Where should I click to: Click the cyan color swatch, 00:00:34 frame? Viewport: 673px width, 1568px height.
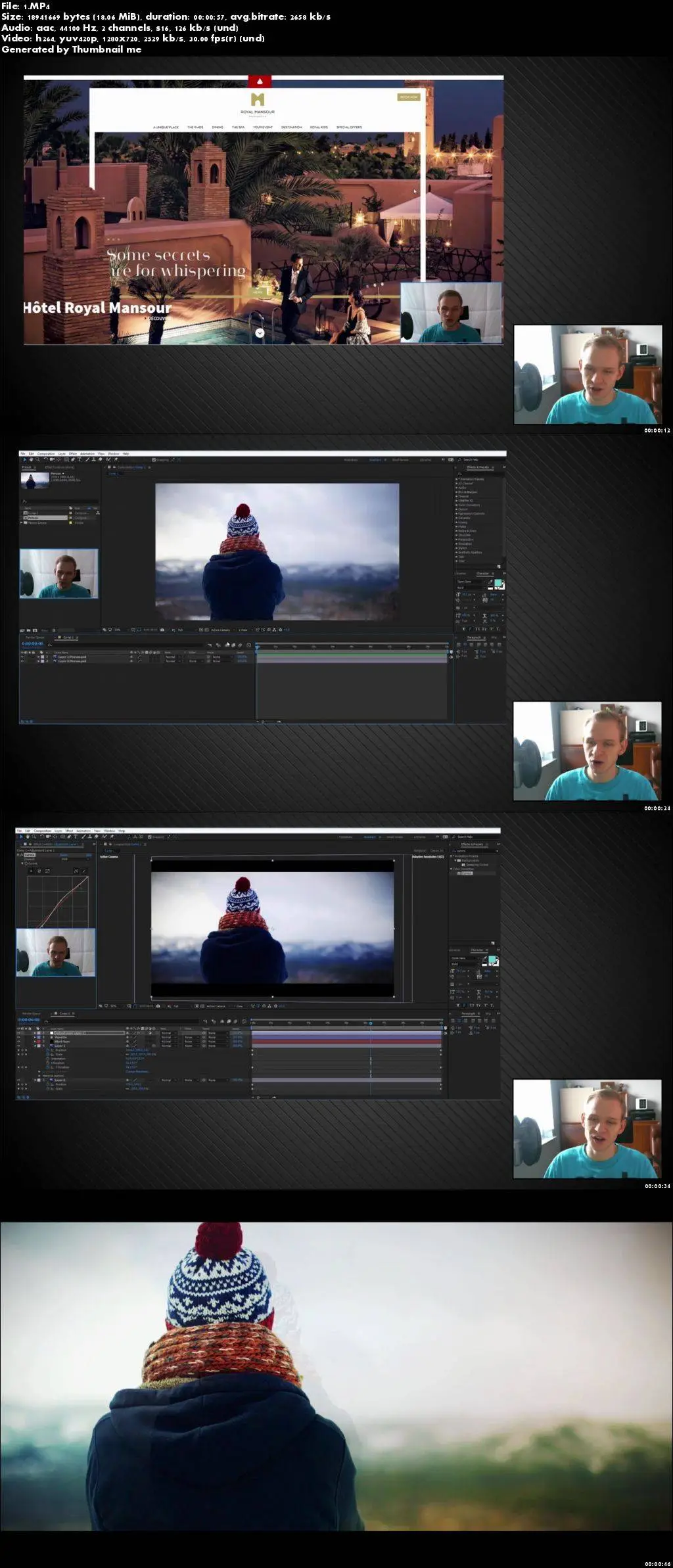pos(492,960)
